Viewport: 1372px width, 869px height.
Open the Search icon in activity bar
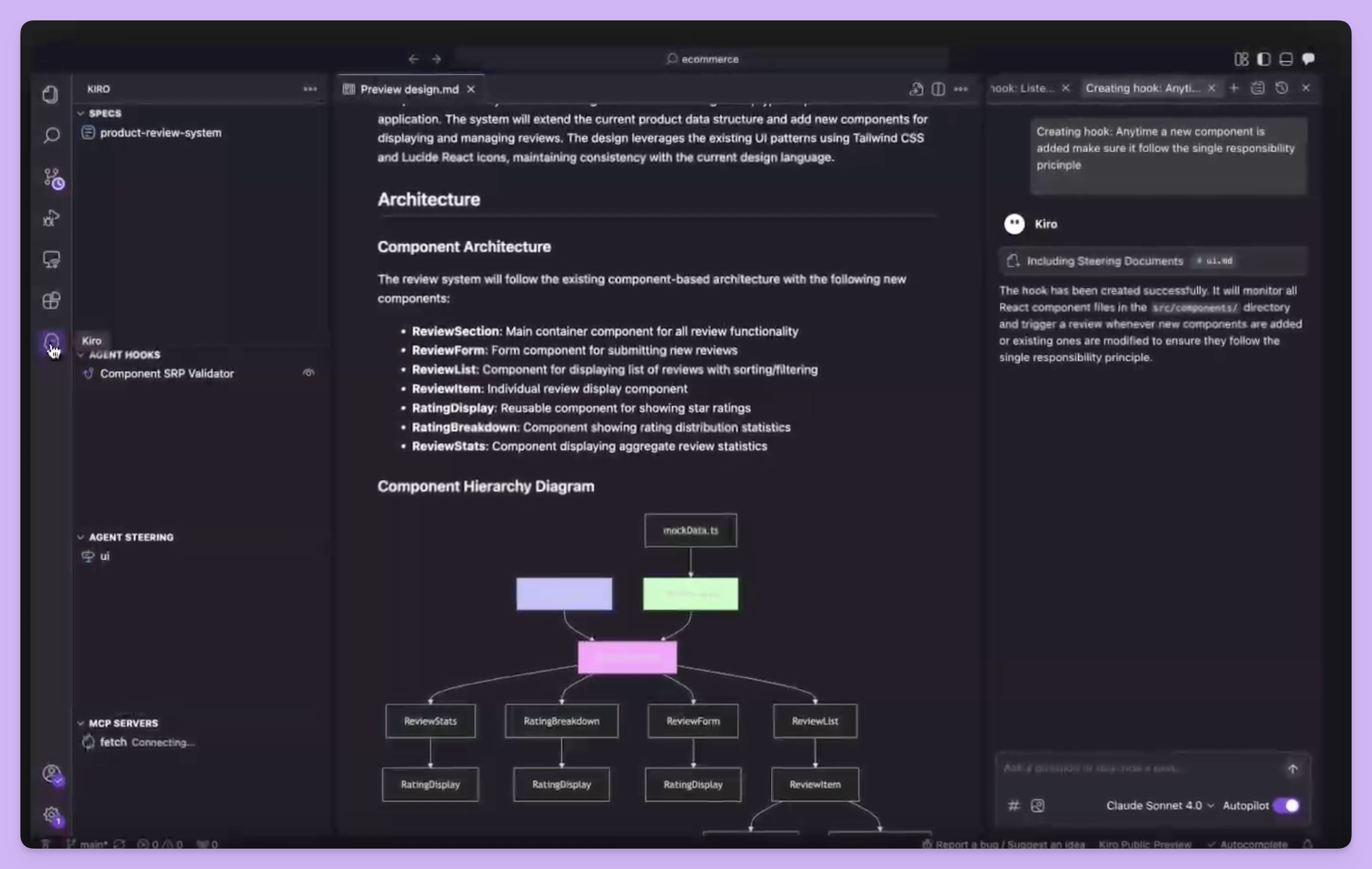51,135
